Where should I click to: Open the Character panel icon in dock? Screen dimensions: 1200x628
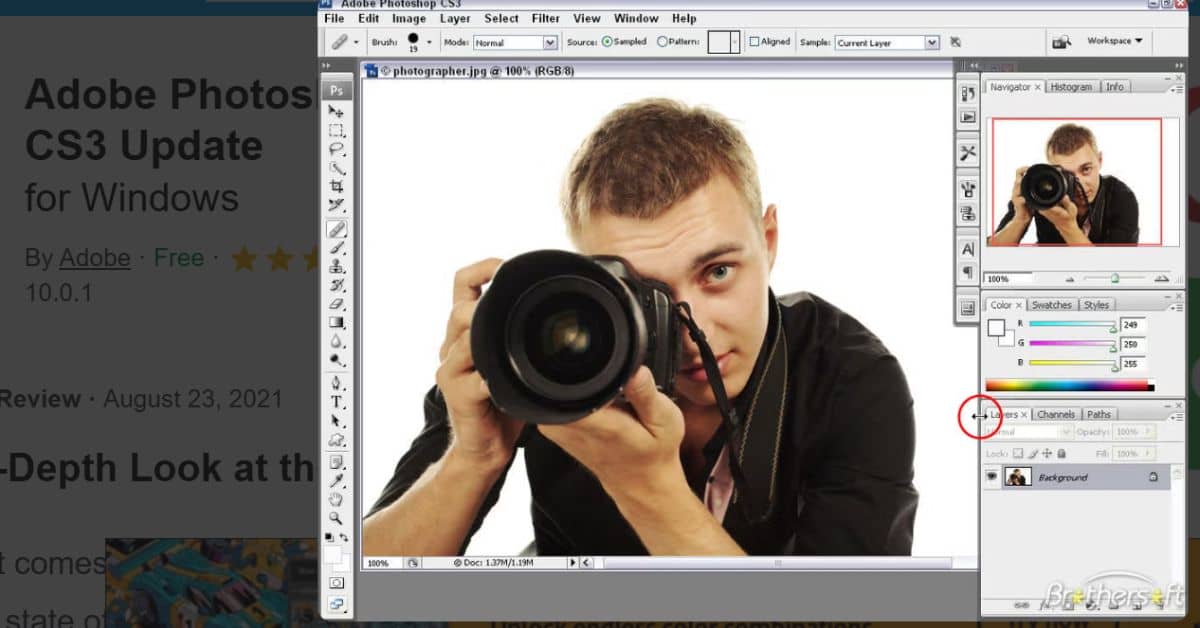pos(967,249)
